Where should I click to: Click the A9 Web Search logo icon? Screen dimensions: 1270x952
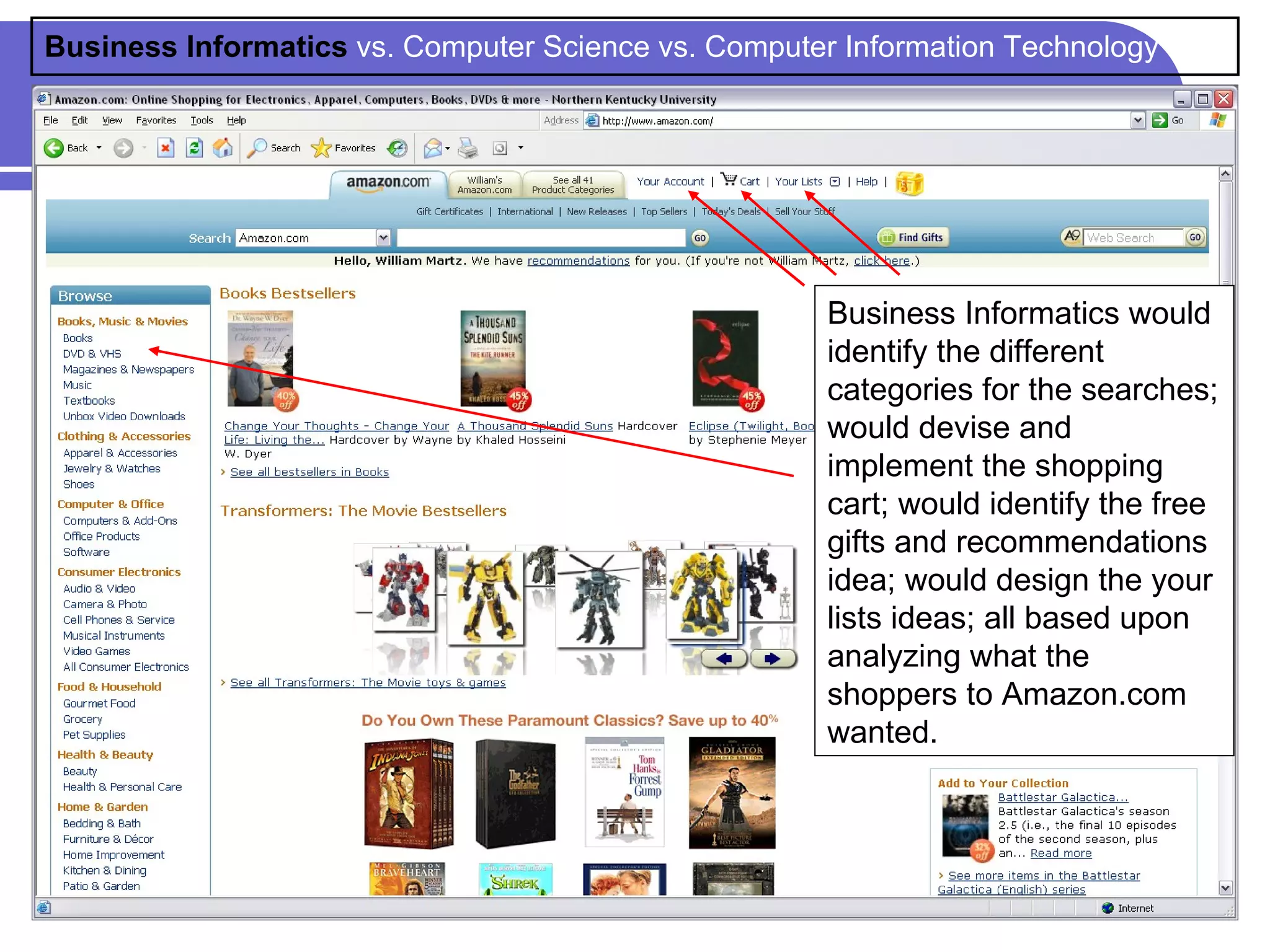click(1072, 236)
